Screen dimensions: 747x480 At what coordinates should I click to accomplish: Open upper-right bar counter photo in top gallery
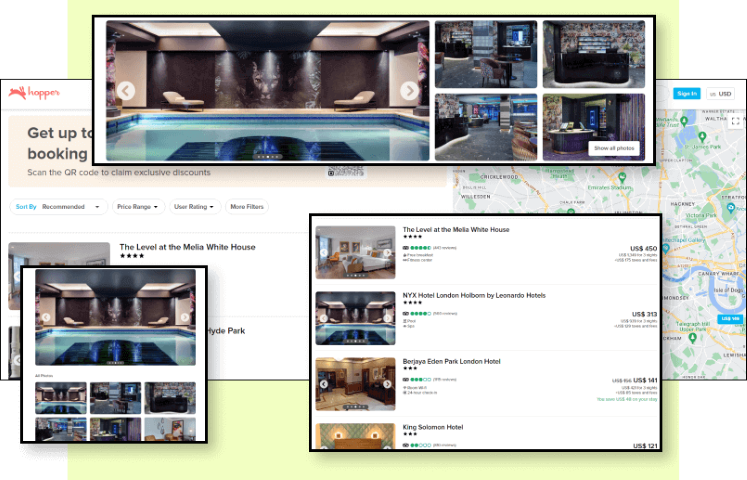[594, 54]
